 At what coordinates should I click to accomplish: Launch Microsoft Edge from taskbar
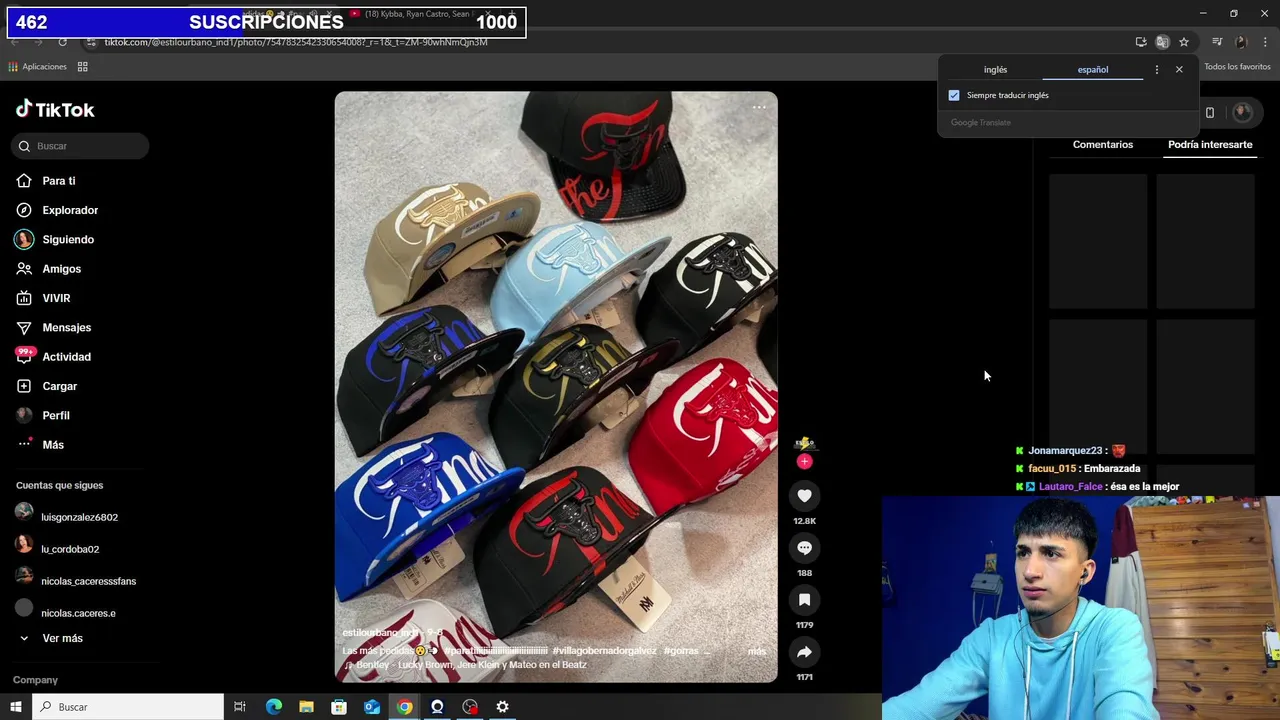click(273, 707)
